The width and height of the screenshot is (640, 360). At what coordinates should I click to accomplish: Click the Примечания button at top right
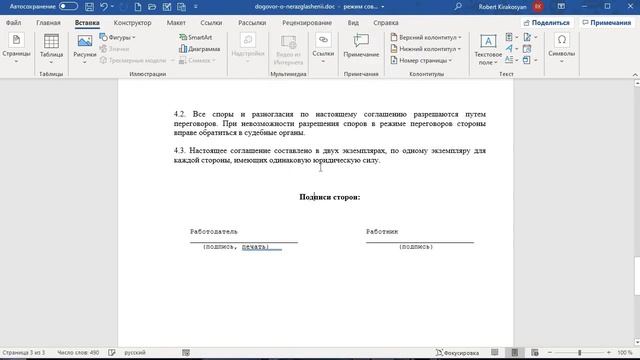[x=607, y=23]
